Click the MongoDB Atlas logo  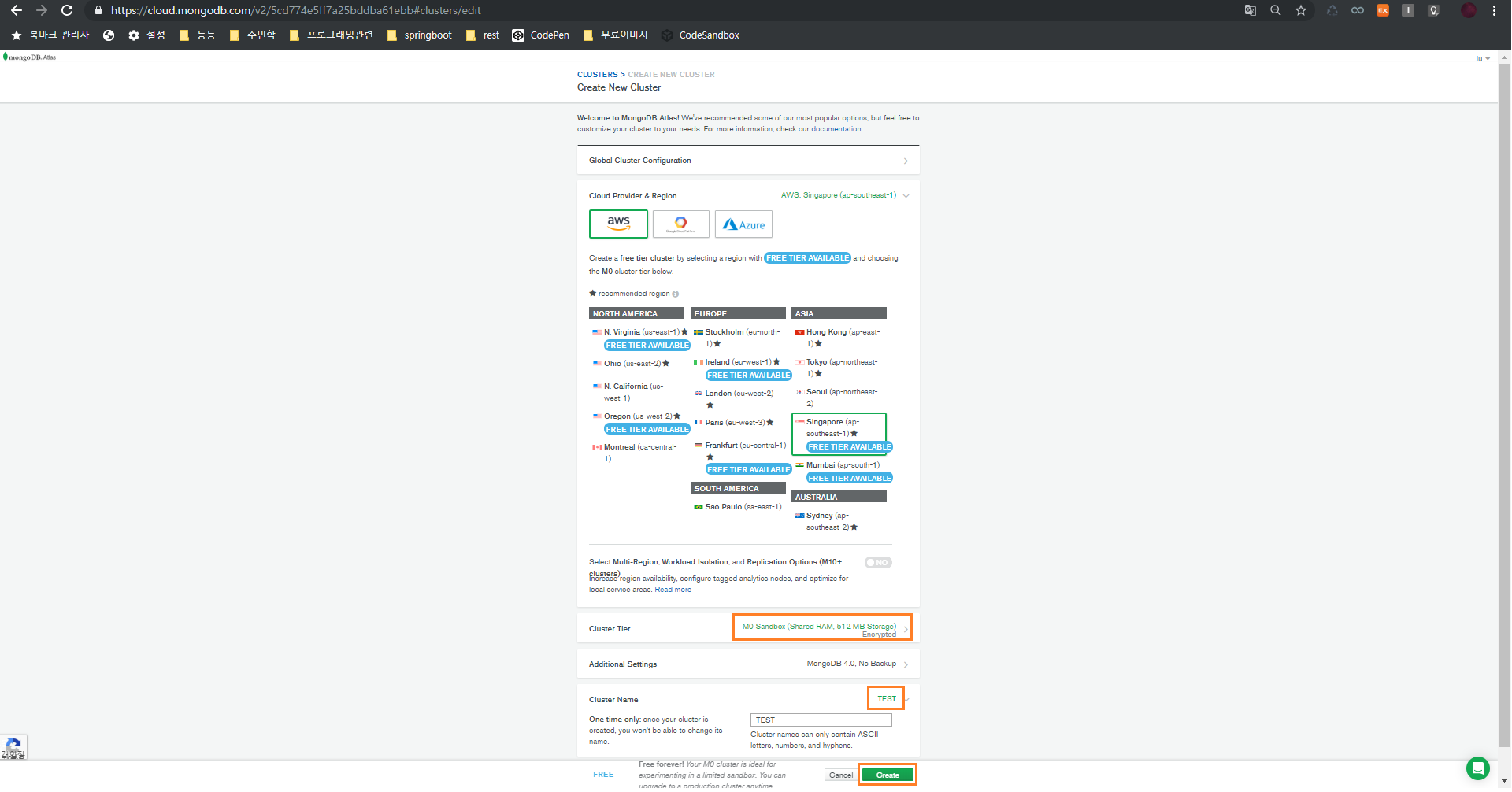(x=30, y=57)
